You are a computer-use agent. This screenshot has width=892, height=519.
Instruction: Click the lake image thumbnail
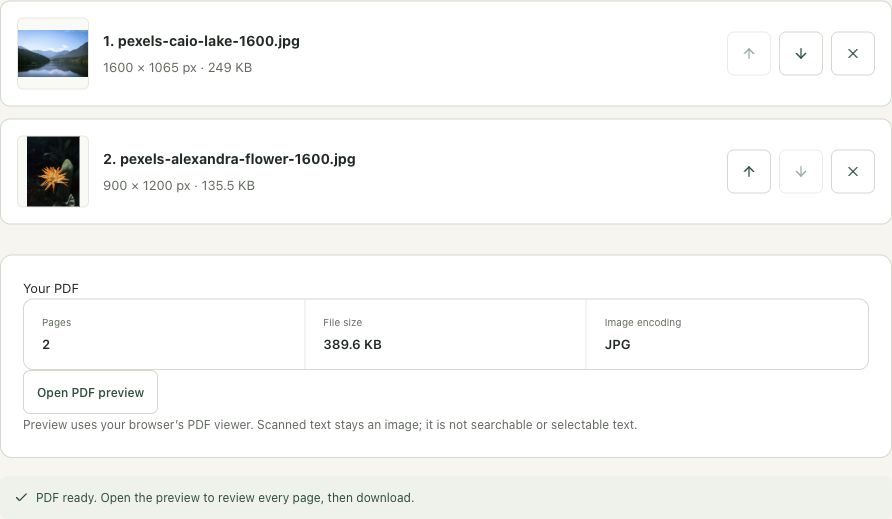point(53,53)
